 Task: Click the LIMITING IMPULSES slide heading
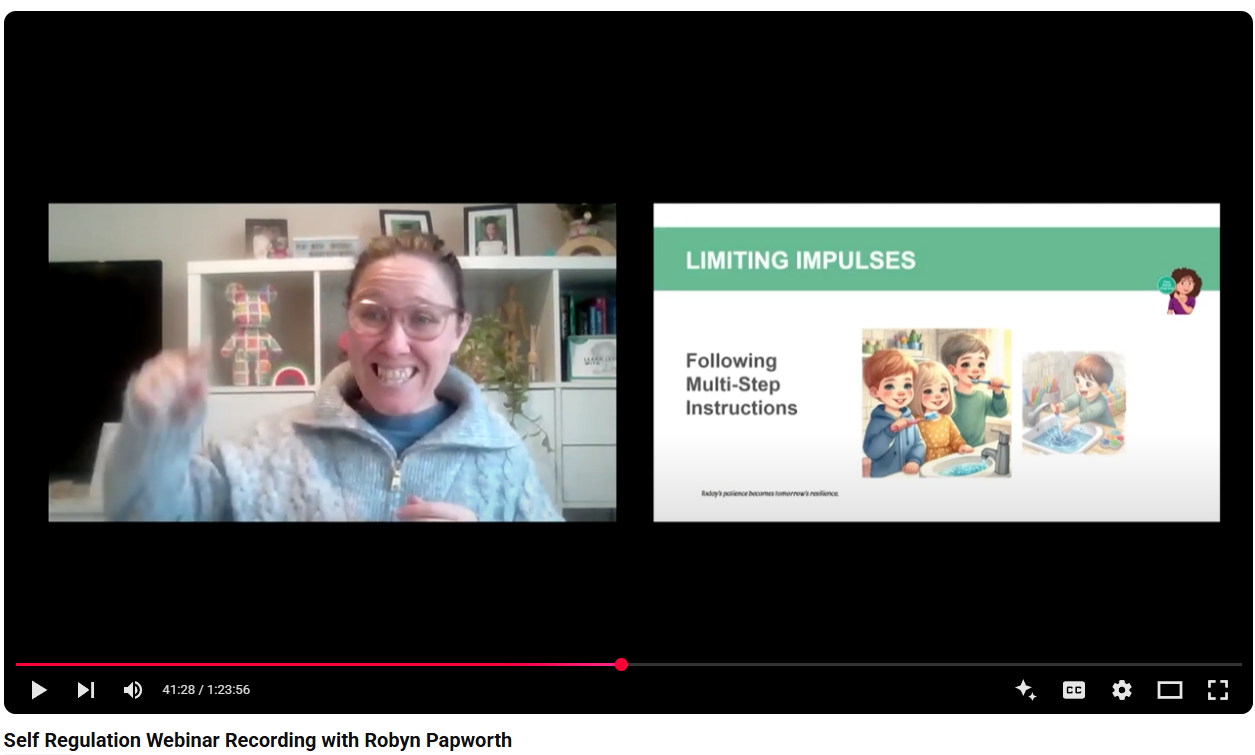tap(800, 261)
